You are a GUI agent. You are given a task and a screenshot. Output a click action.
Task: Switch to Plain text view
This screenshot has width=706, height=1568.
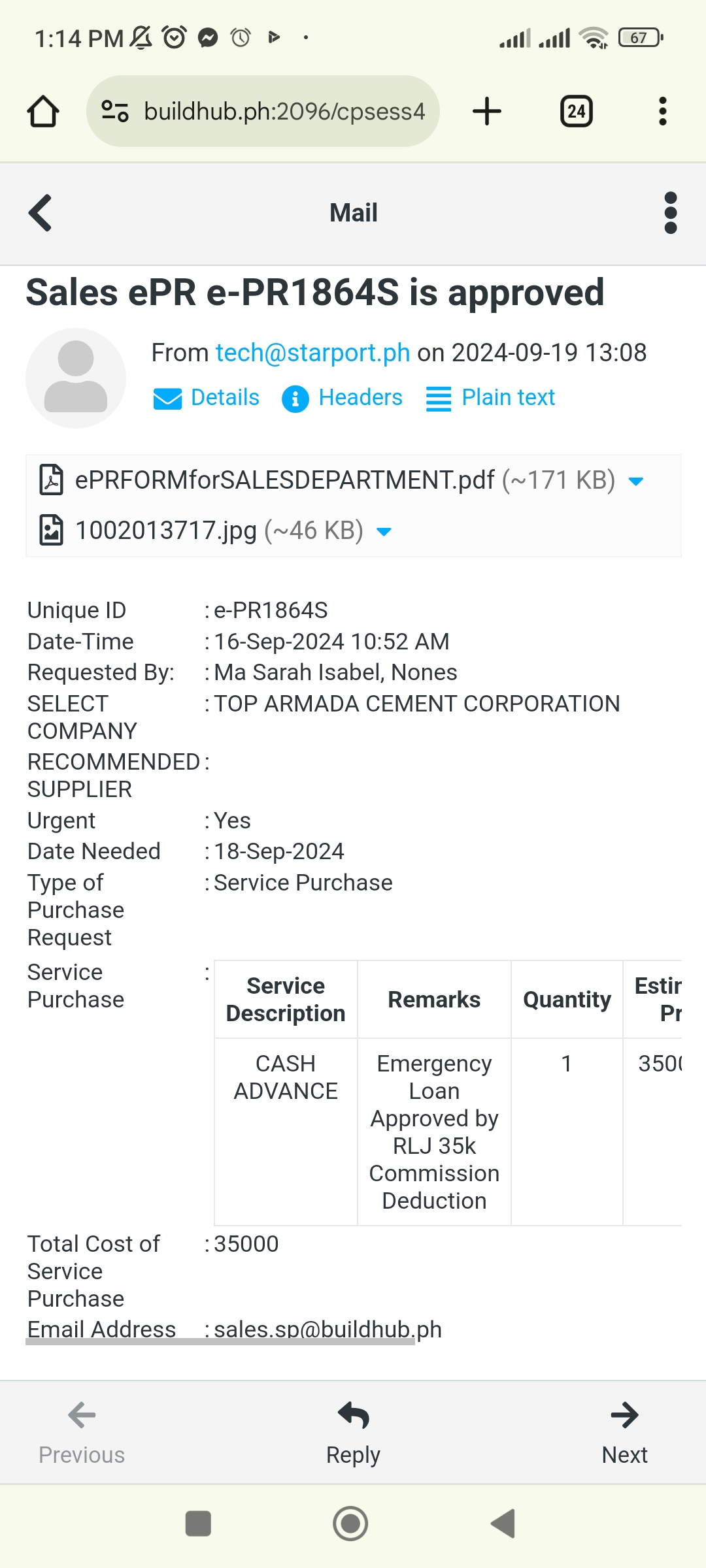point(490,398)
